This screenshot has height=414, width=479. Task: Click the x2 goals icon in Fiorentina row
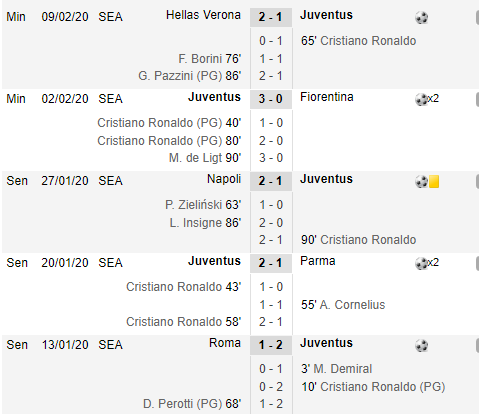(427, 99)
